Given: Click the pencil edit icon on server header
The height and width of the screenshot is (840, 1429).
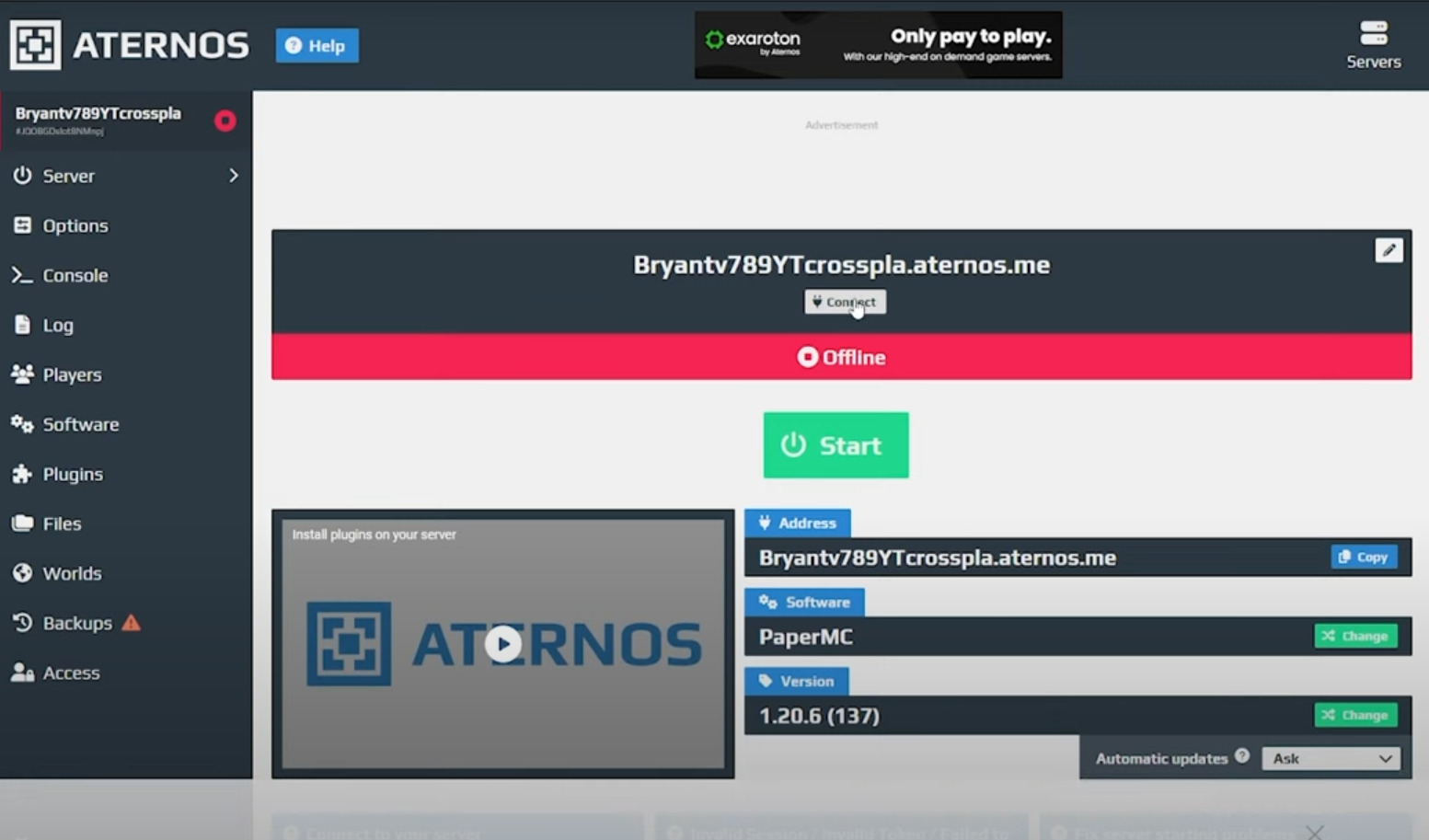Looking at the screenshot, I should point(1389,250).
